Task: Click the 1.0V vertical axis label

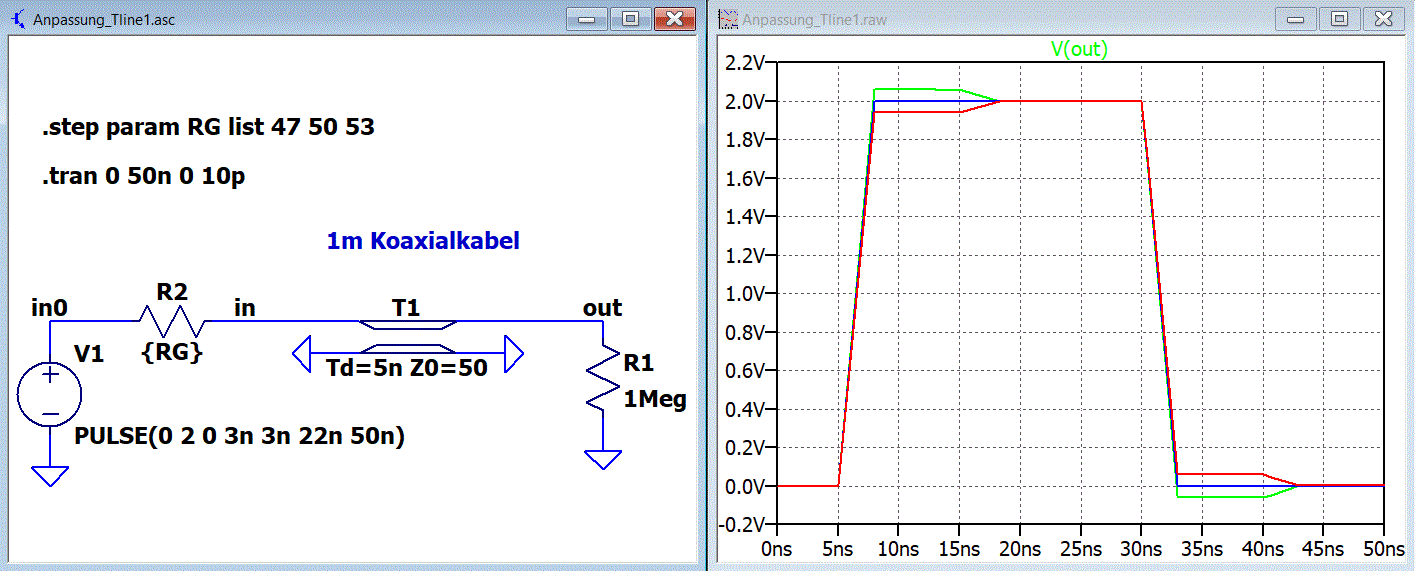Action: [743, 294]
